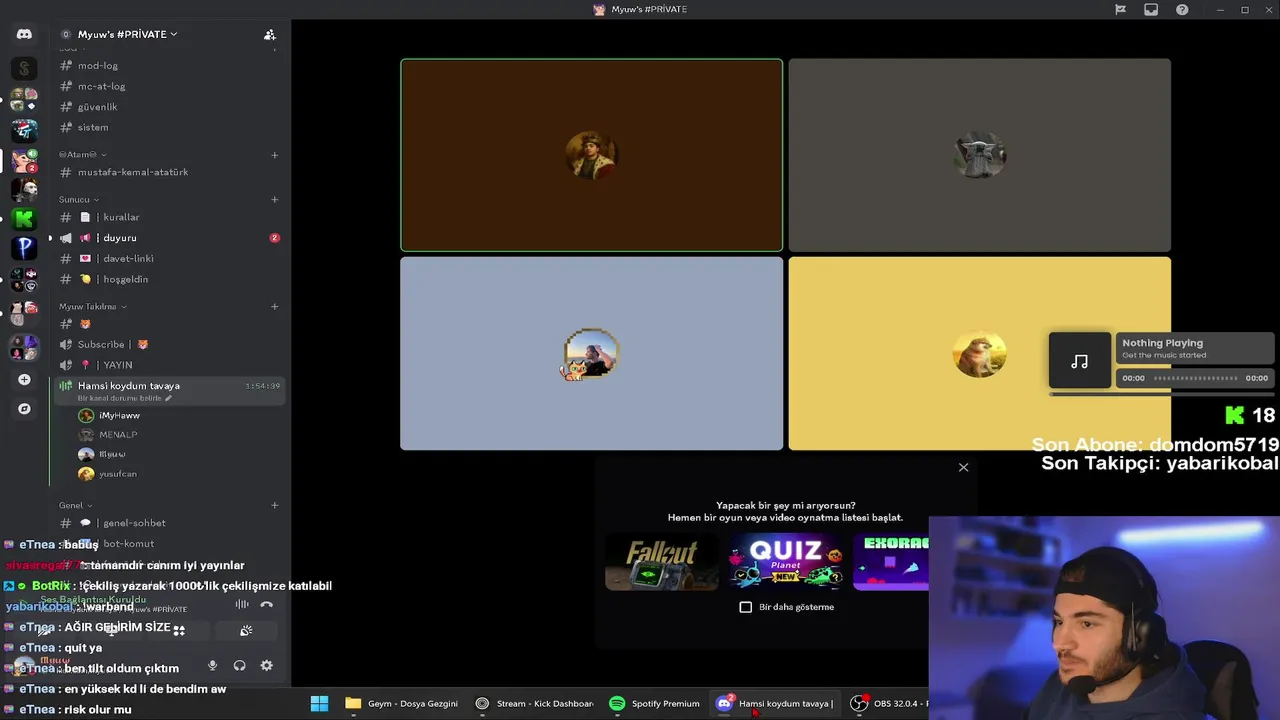The width and height of the screenshot is (1280, 720).
Task: Collapse the Genel category
Action: click(x=75, y=505)
